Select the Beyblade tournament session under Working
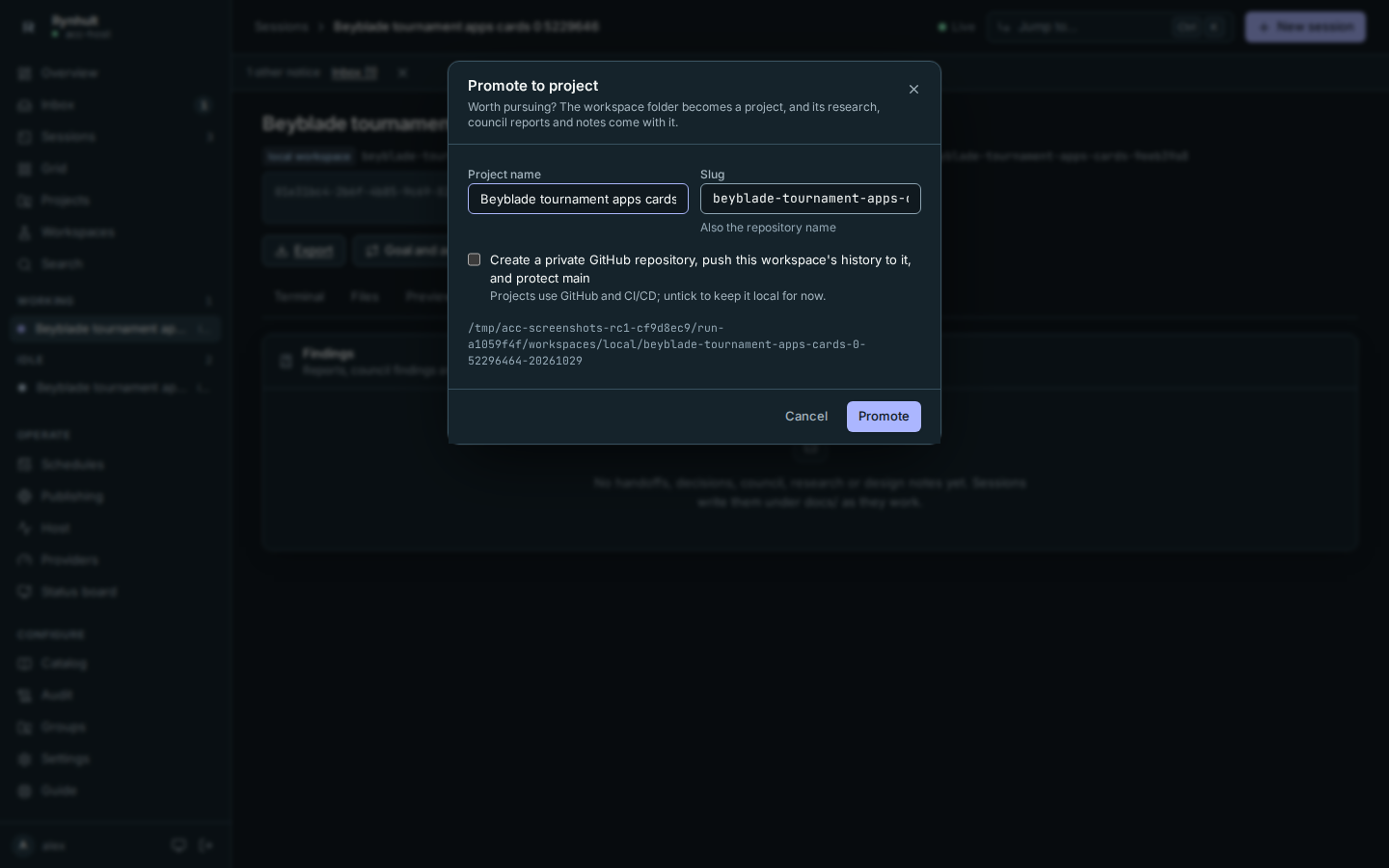The width and height of the screenshot is (1389, 868). point(116,329)
